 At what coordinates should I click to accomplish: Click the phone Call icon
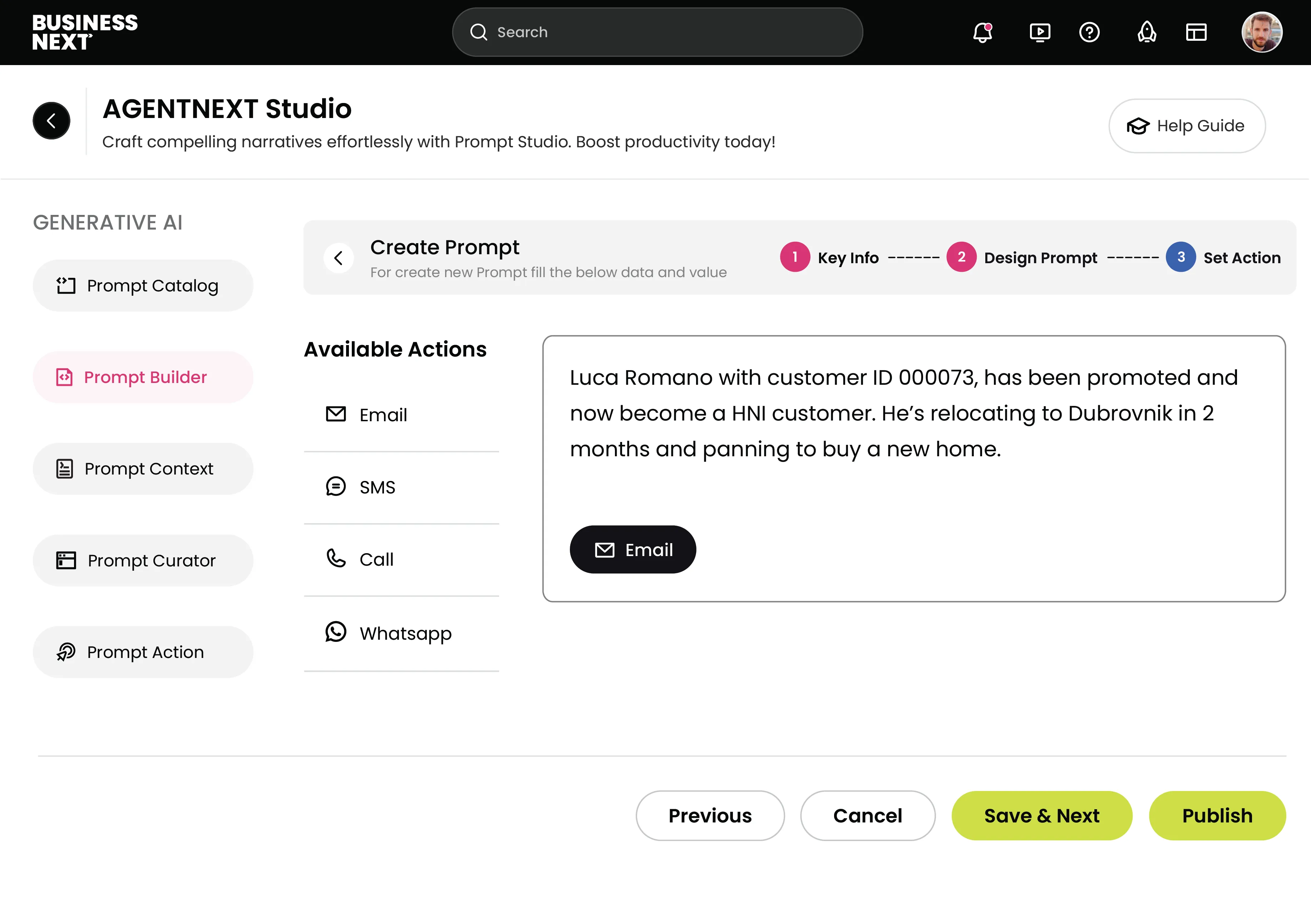click(336, 559)
